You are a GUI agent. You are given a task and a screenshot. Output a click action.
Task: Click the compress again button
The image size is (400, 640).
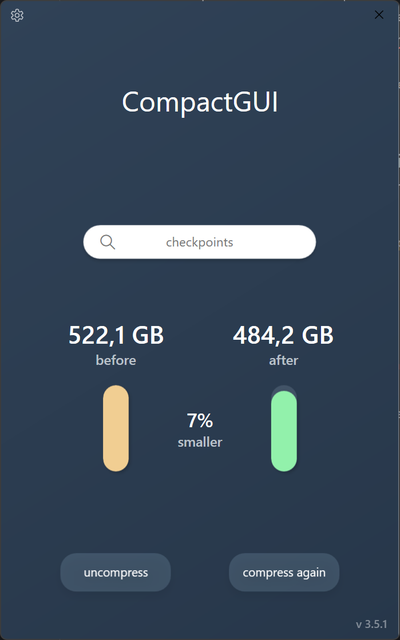tap(284, 572)
